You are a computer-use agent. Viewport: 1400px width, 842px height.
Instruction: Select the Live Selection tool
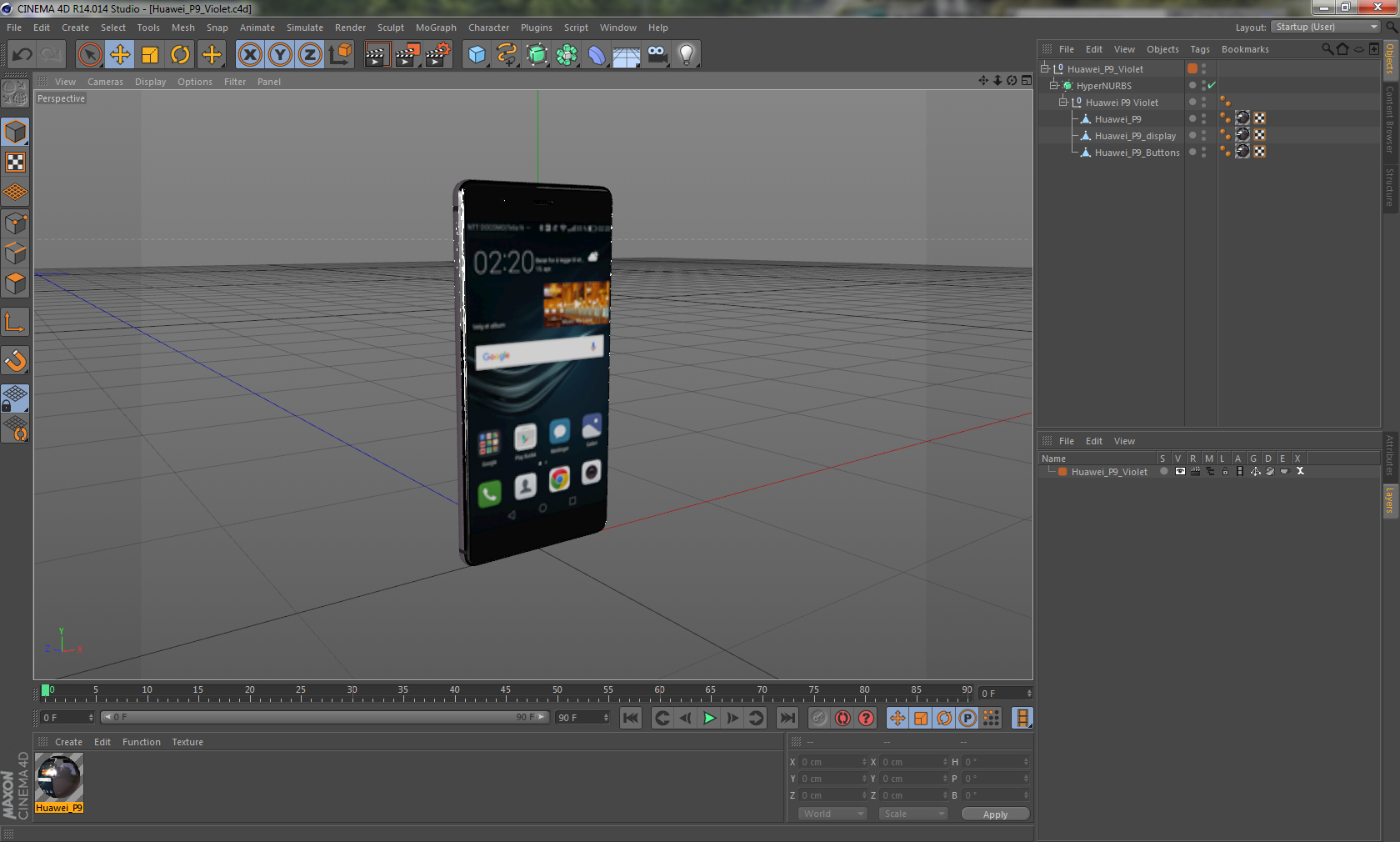[x=89, y=55]
